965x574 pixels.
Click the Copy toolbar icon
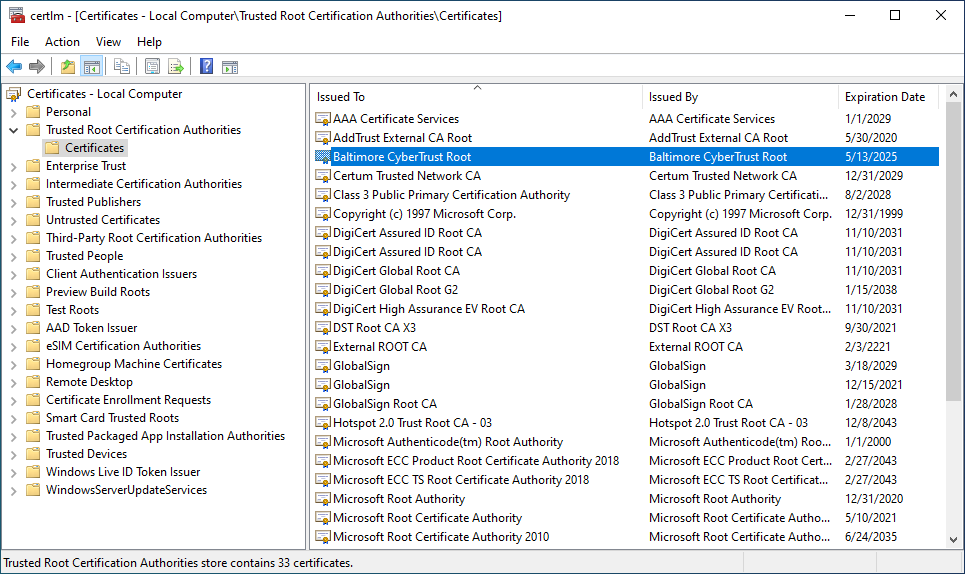[x=122, y=66]
